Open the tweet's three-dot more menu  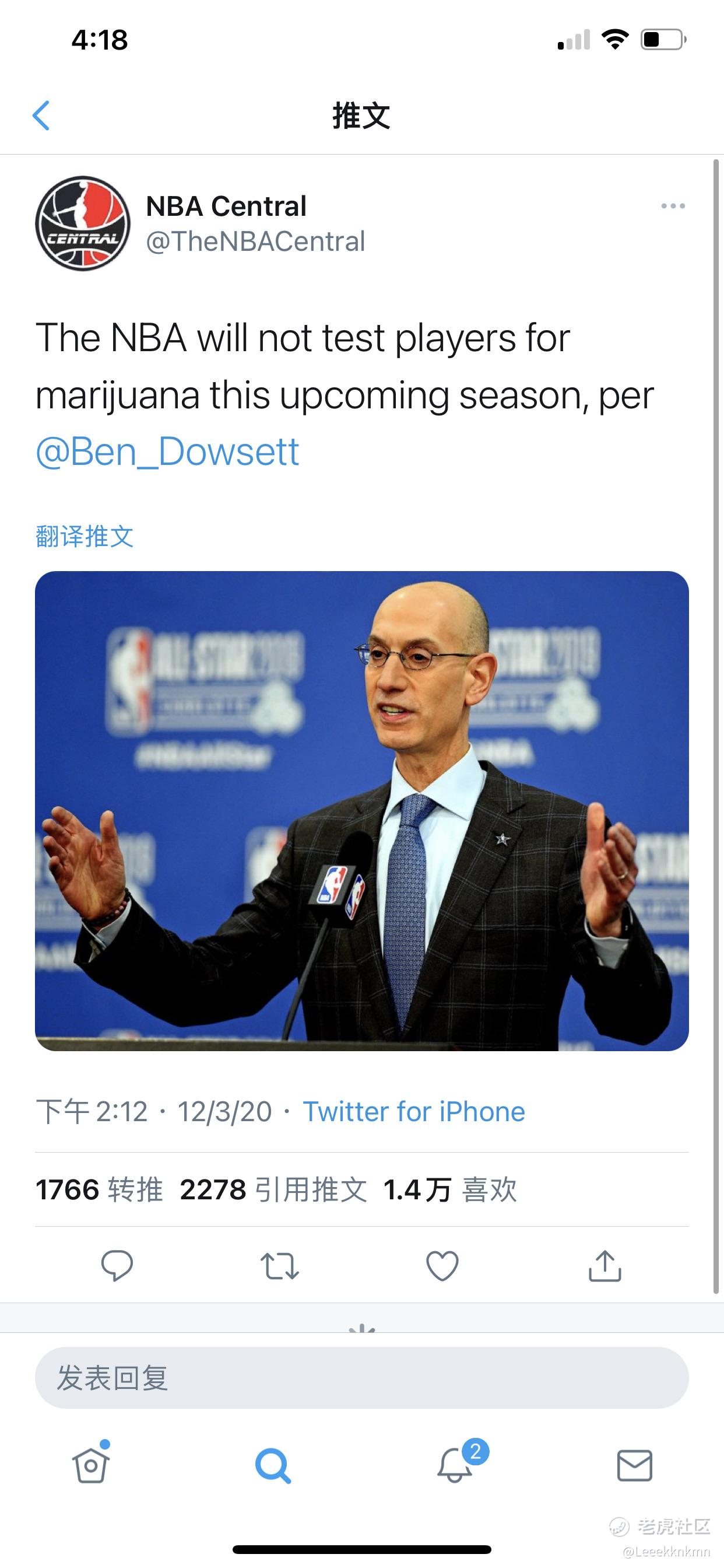673,206
